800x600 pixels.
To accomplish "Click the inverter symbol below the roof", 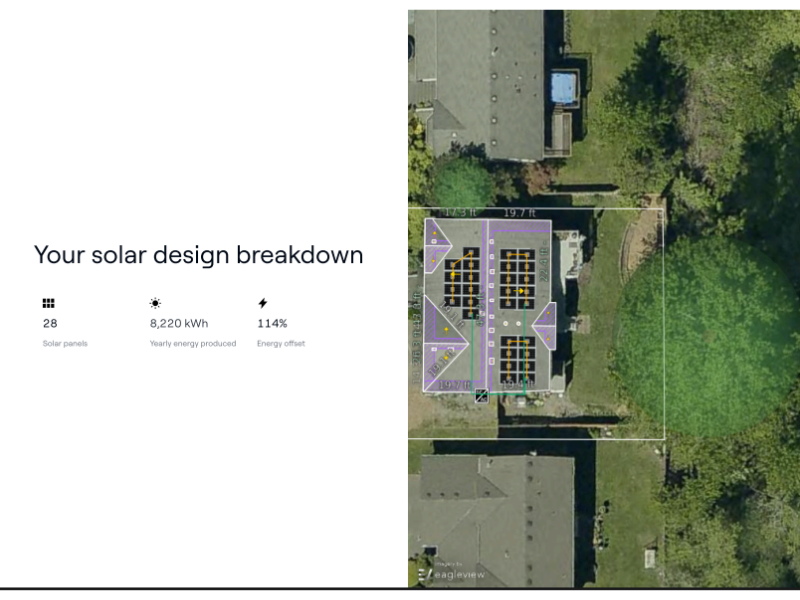I will click(482, 395).
